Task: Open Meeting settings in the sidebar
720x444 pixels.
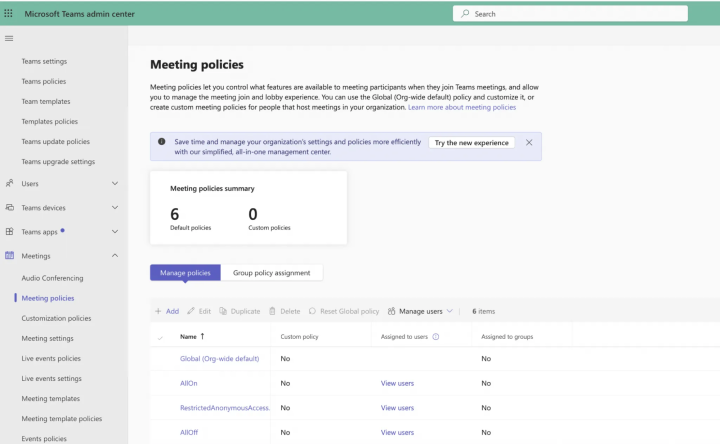Action: click(x=47, y=338)
